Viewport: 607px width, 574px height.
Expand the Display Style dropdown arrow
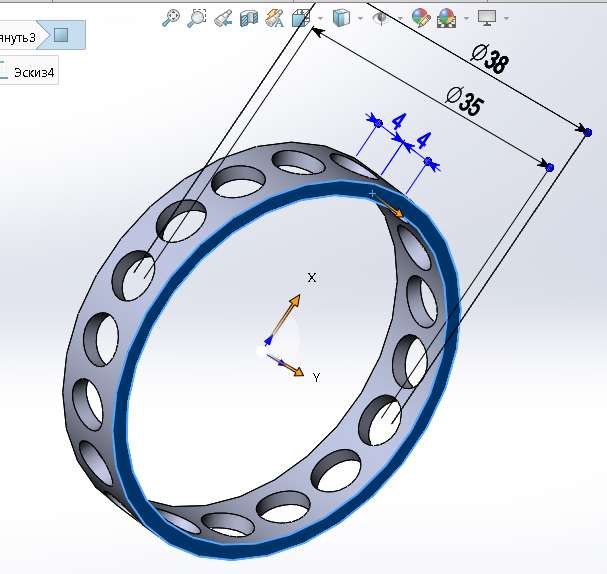point(360,18)
